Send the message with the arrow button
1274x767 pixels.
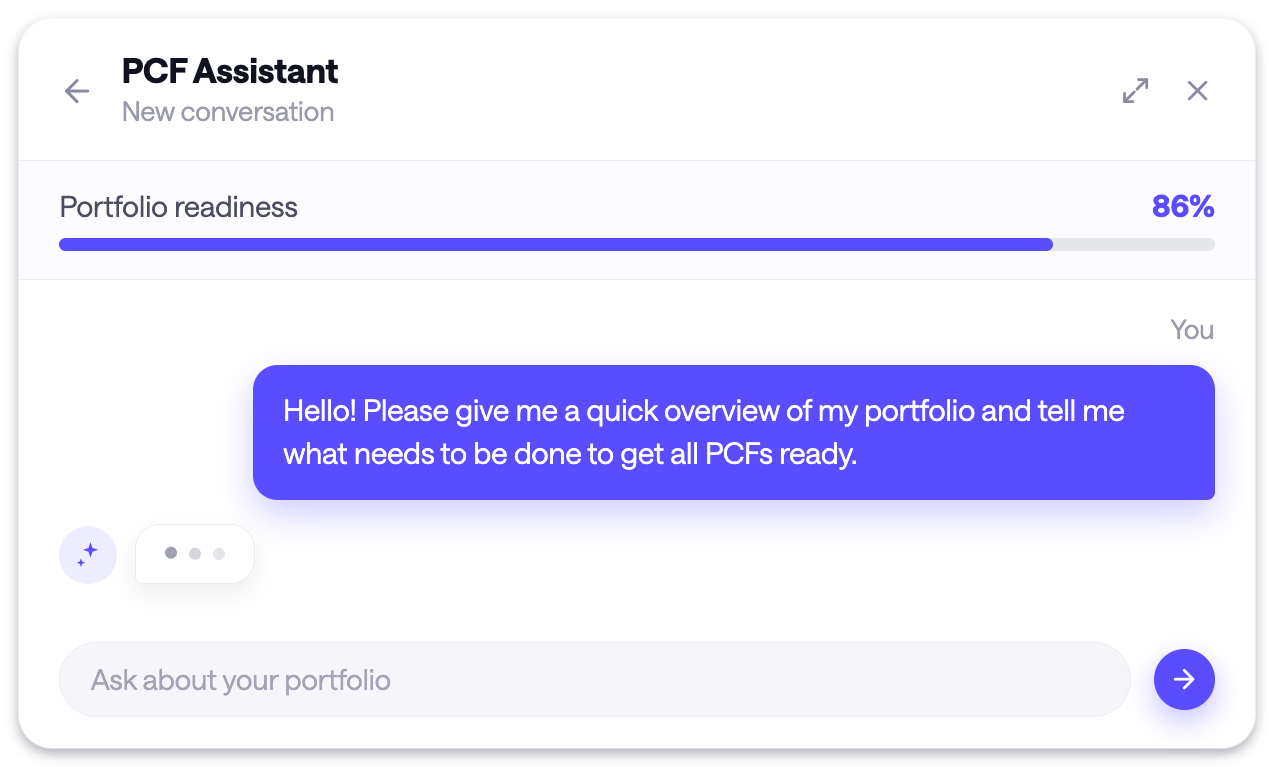[1184, 680]
